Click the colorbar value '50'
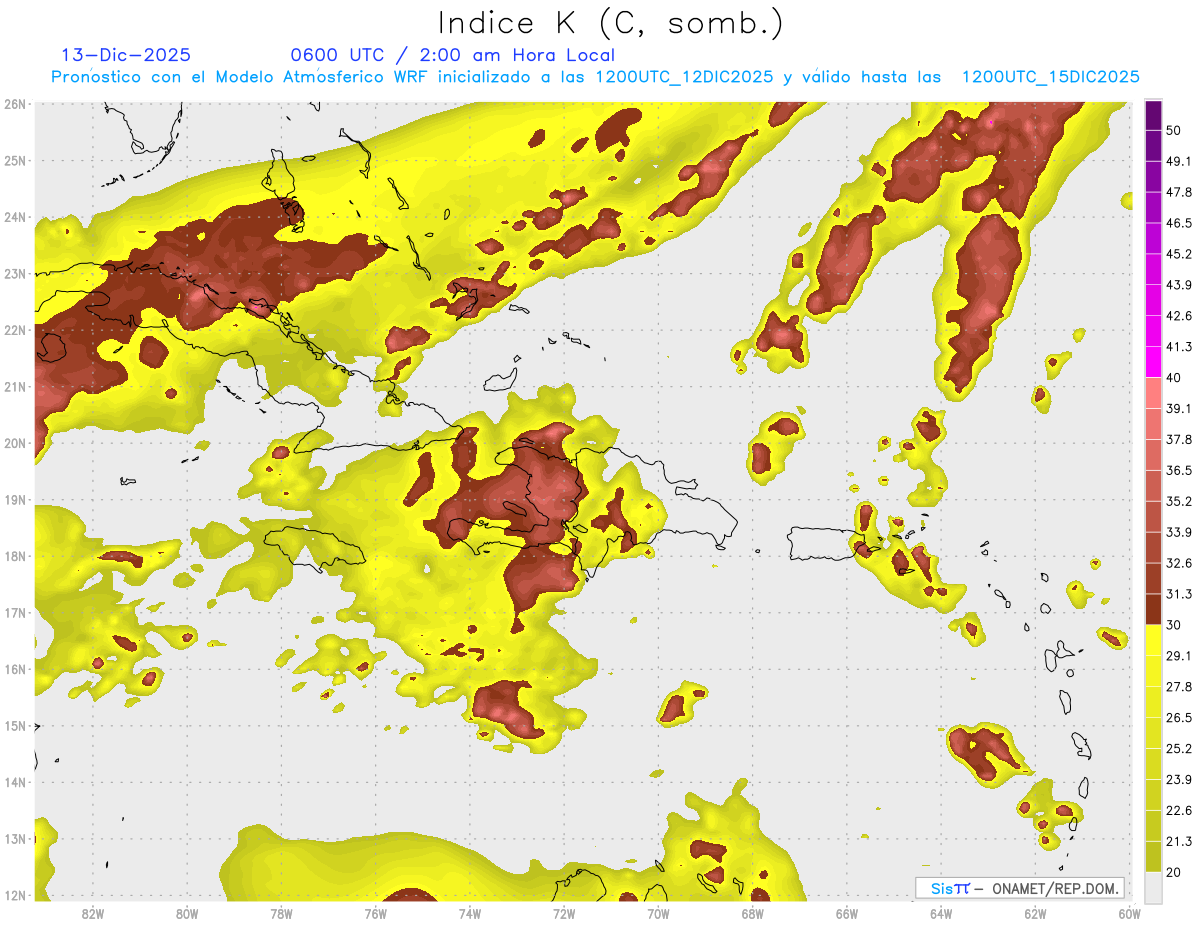Screen dimensions: 1200x927 point(1174,130)
